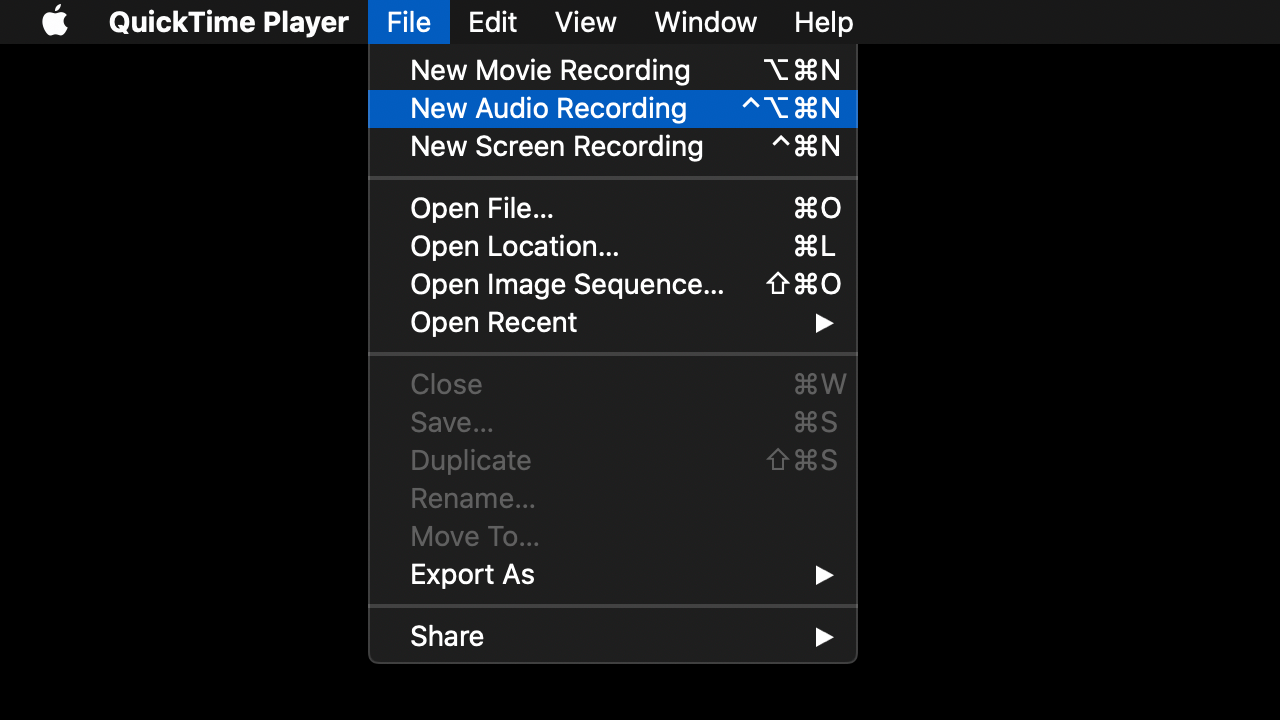Close the open File menu

pos(409,22)
